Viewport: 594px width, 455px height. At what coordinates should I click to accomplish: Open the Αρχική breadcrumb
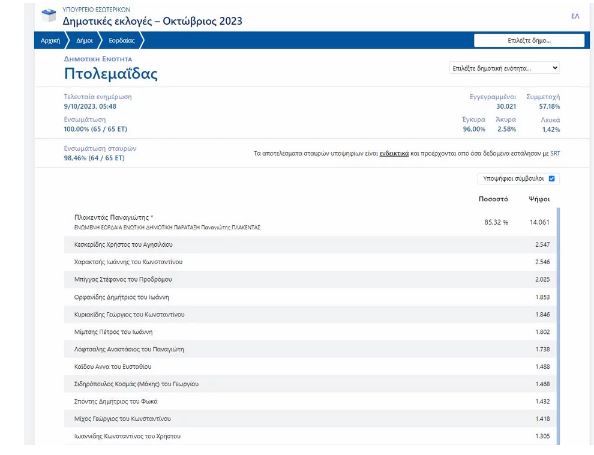click(x=50, y=41)
